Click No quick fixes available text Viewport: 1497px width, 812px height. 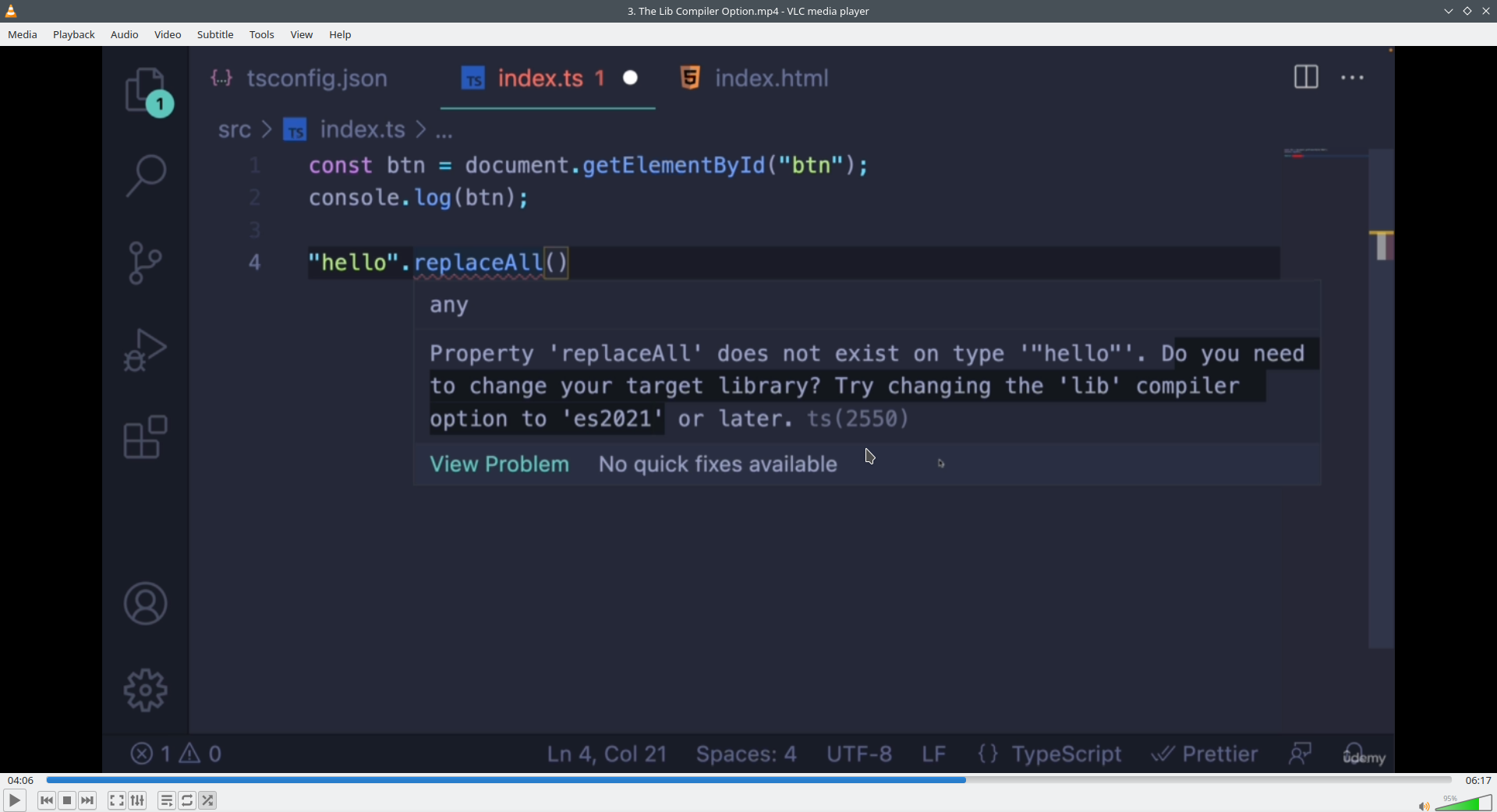(x=717, y=464)
